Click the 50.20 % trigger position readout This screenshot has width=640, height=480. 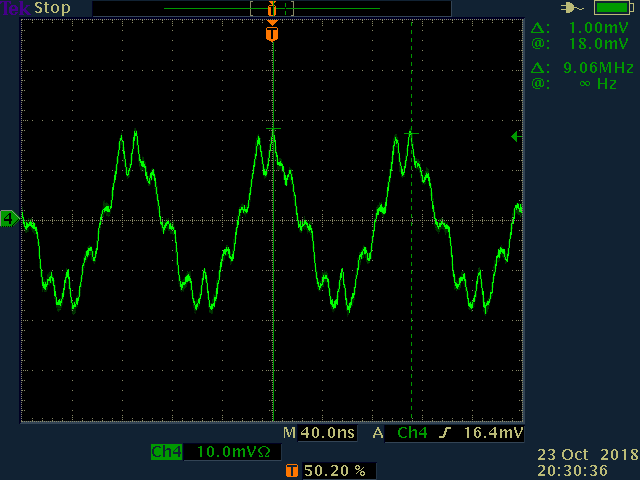tap(335, 471)
